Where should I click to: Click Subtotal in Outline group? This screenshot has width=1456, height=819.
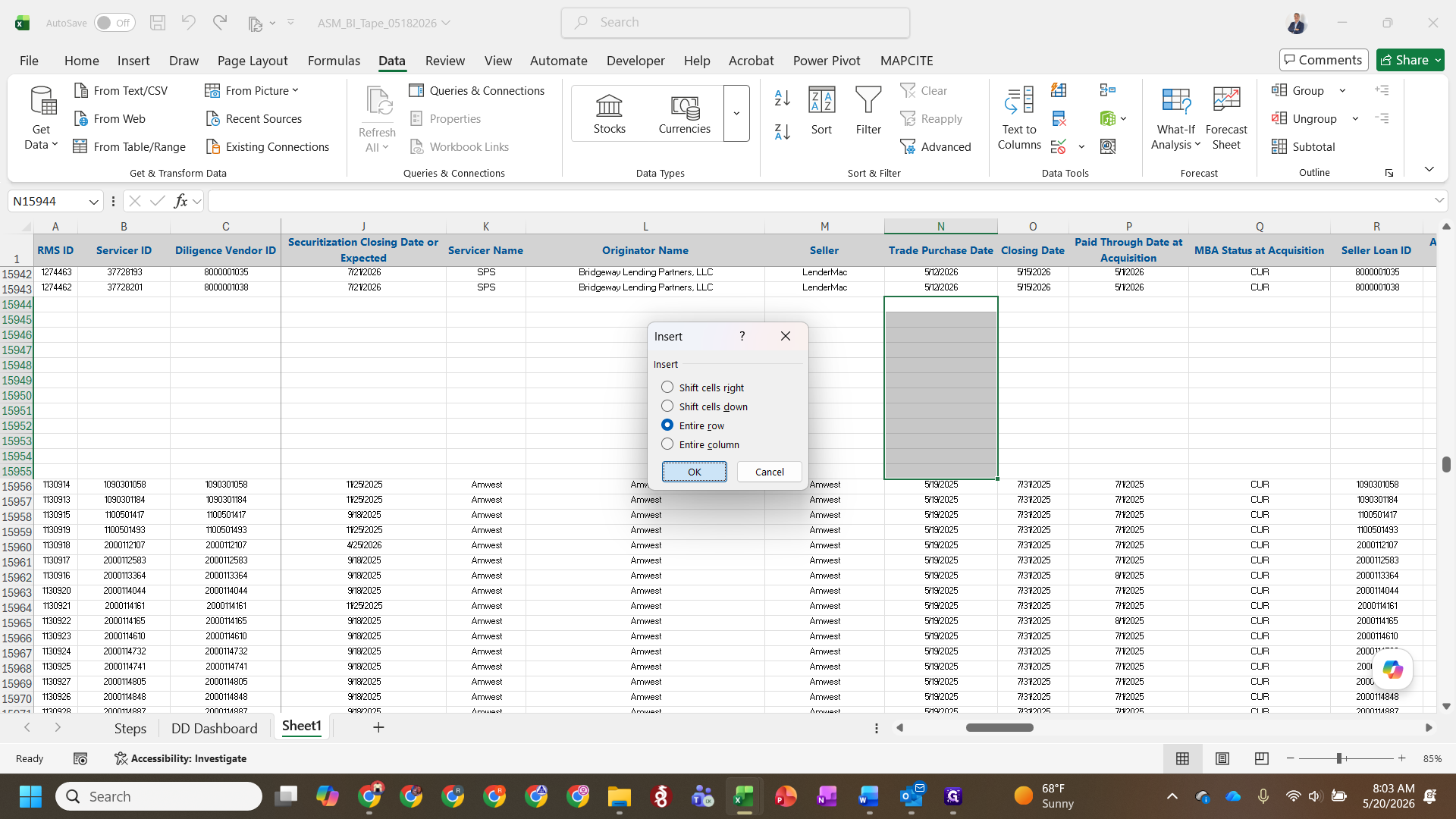click(x=1304, y=146)
